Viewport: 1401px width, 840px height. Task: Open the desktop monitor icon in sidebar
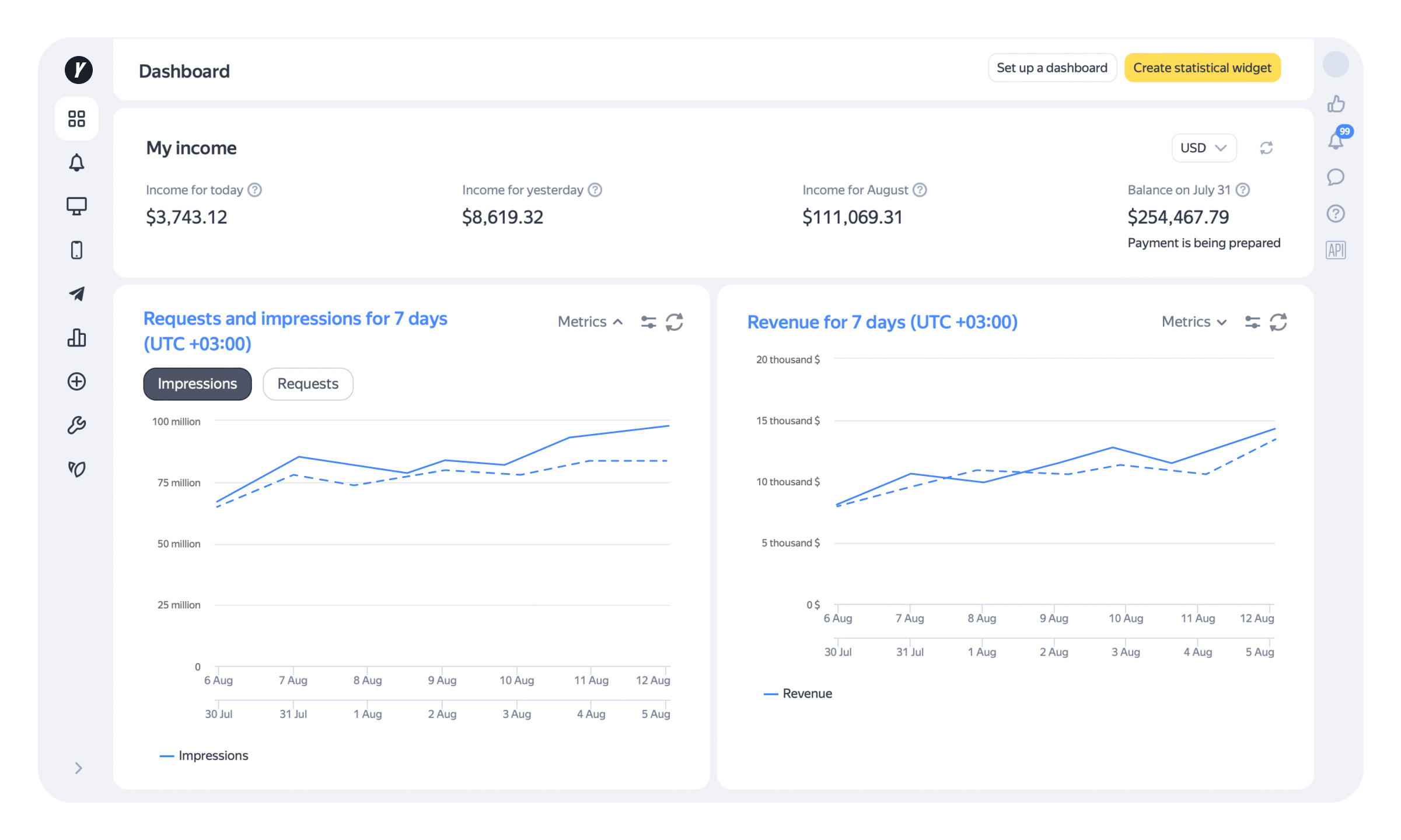pos(76,206)
